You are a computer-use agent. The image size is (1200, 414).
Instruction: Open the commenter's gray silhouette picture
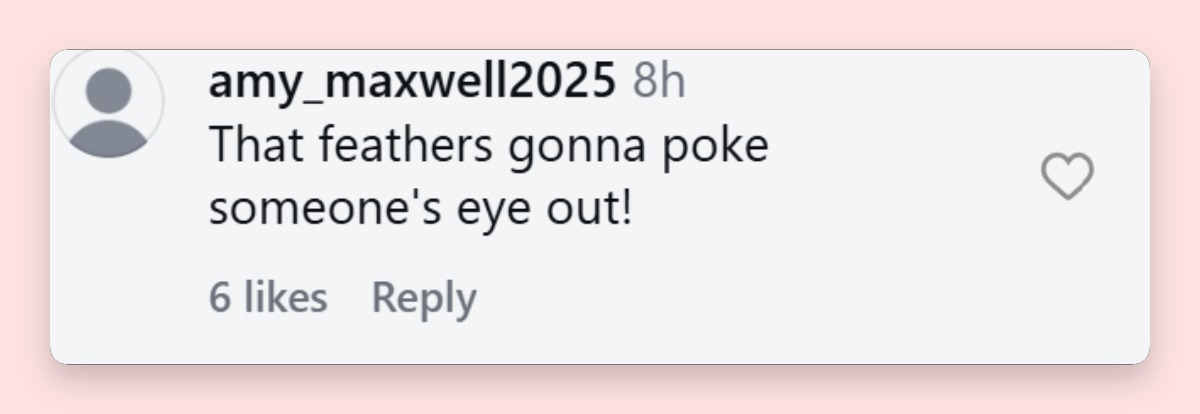pos(108,103)
